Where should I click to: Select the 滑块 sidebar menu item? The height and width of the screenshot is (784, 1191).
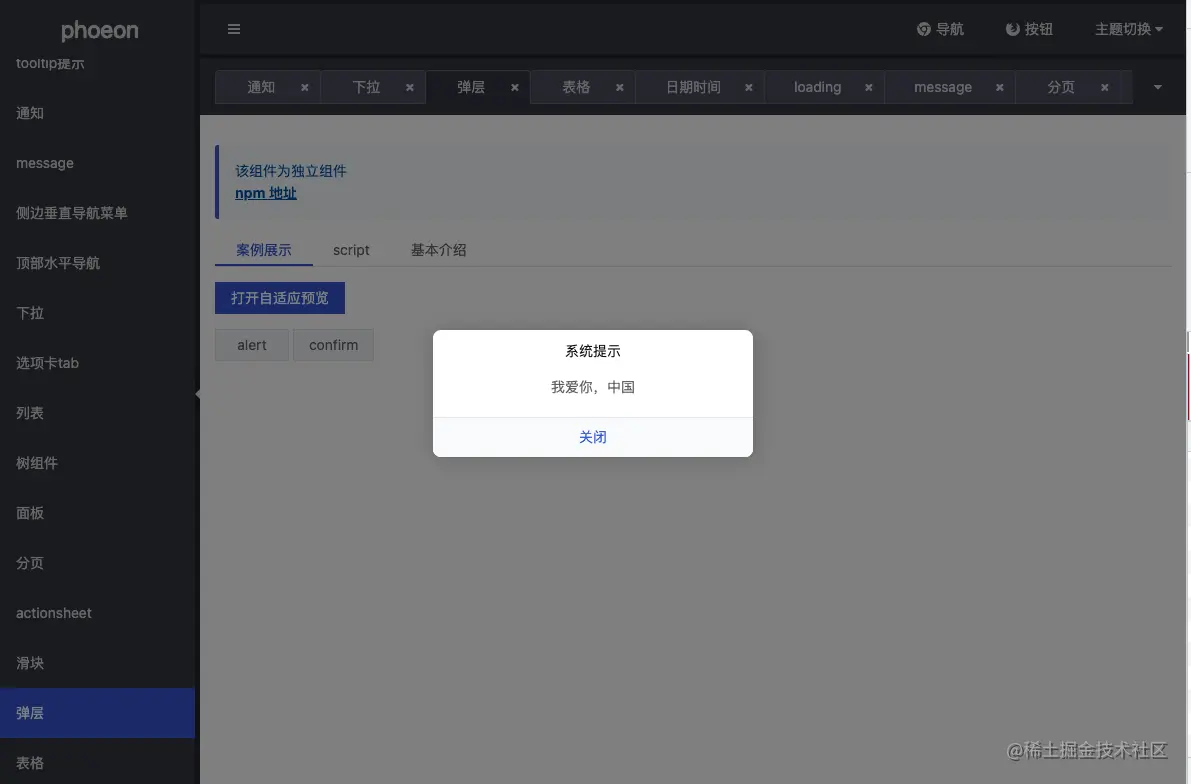click(30, 662)
